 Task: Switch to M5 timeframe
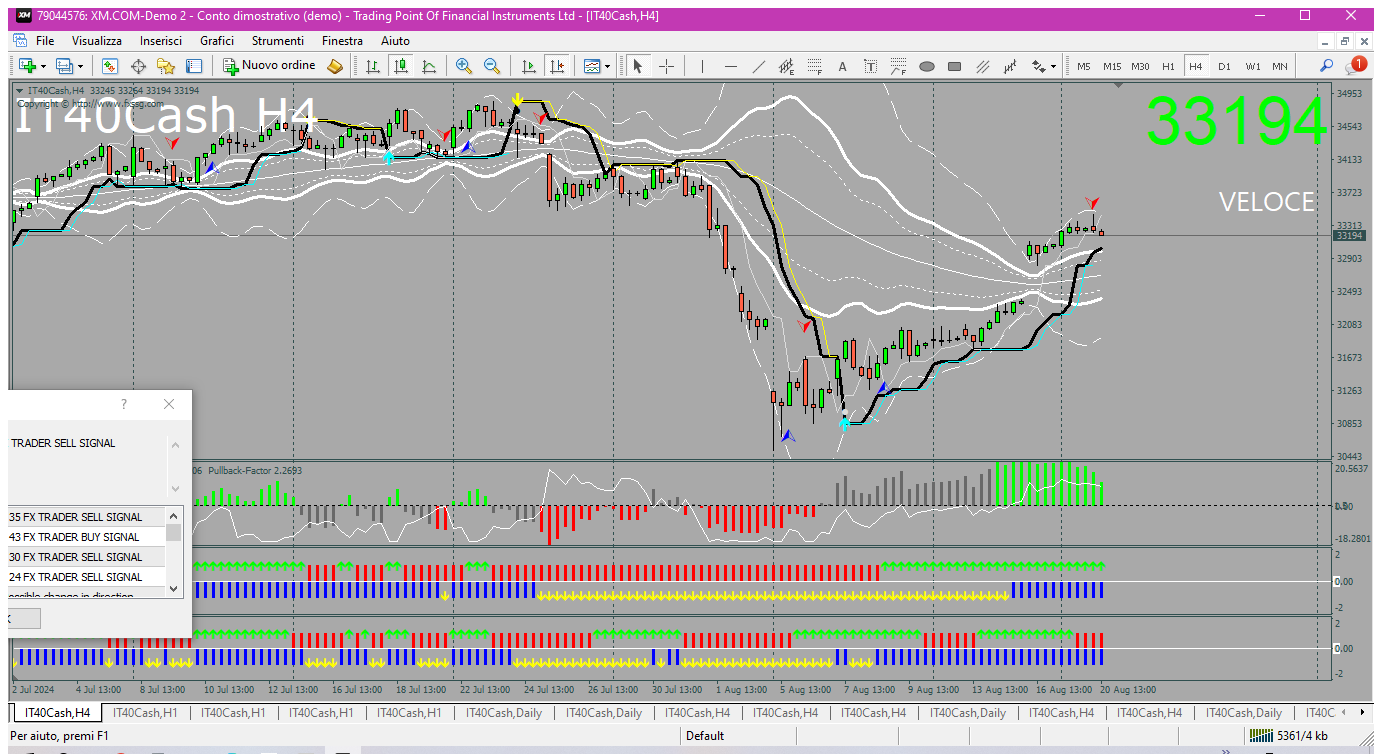(1084, 66)
